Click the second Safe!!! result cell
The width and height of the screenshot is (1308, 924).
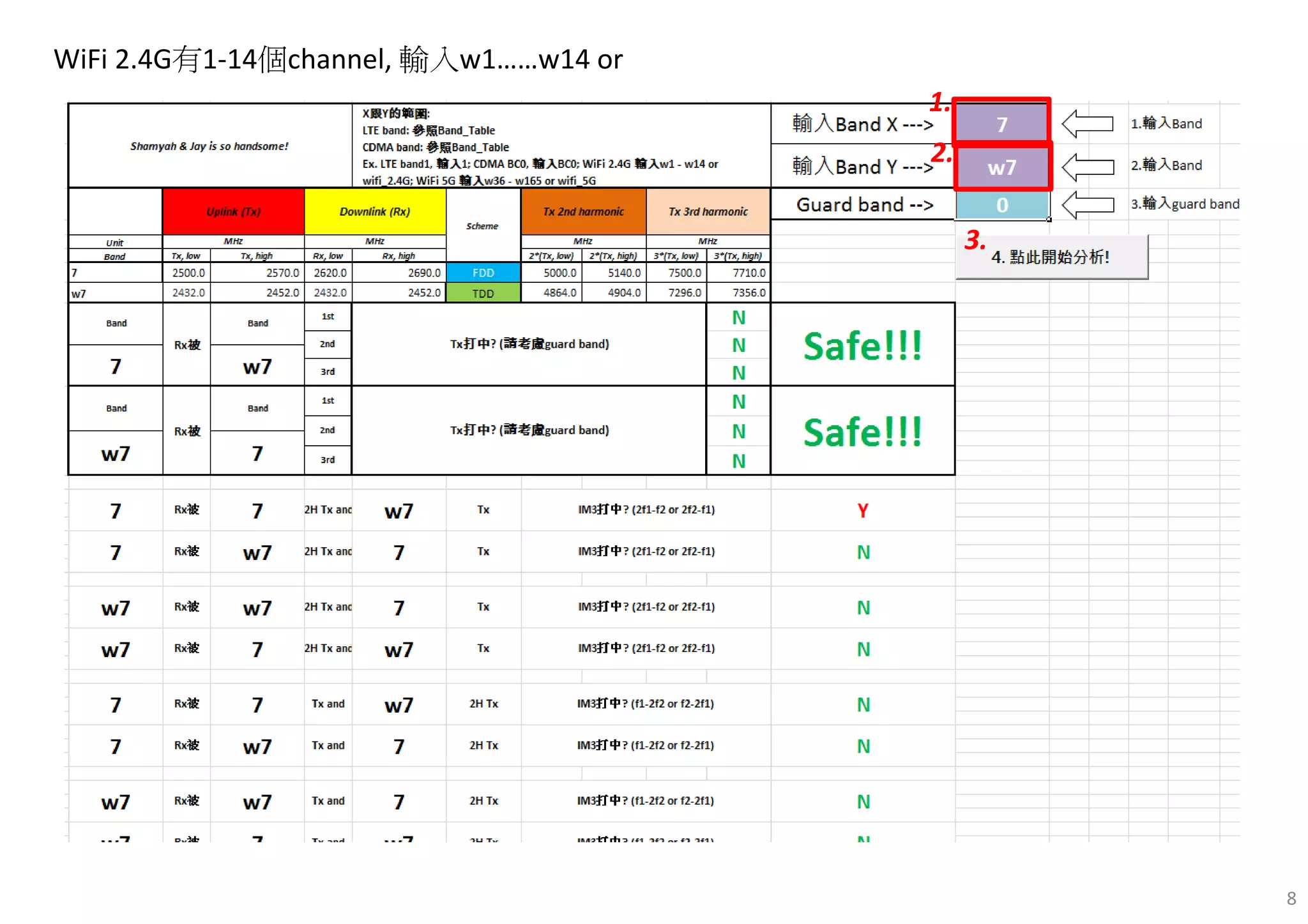tap(863, 431)
